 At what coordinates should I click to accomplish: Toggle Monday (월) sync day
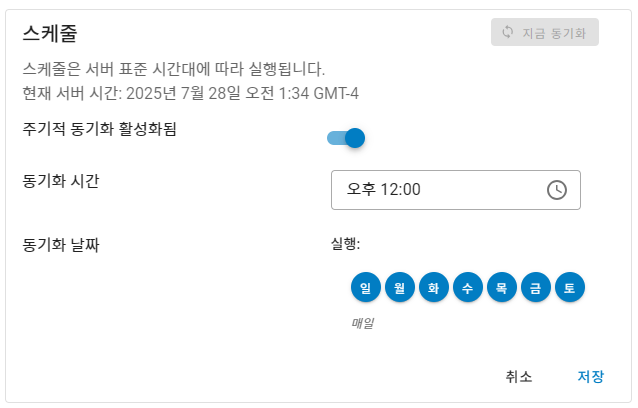point(399,288)
